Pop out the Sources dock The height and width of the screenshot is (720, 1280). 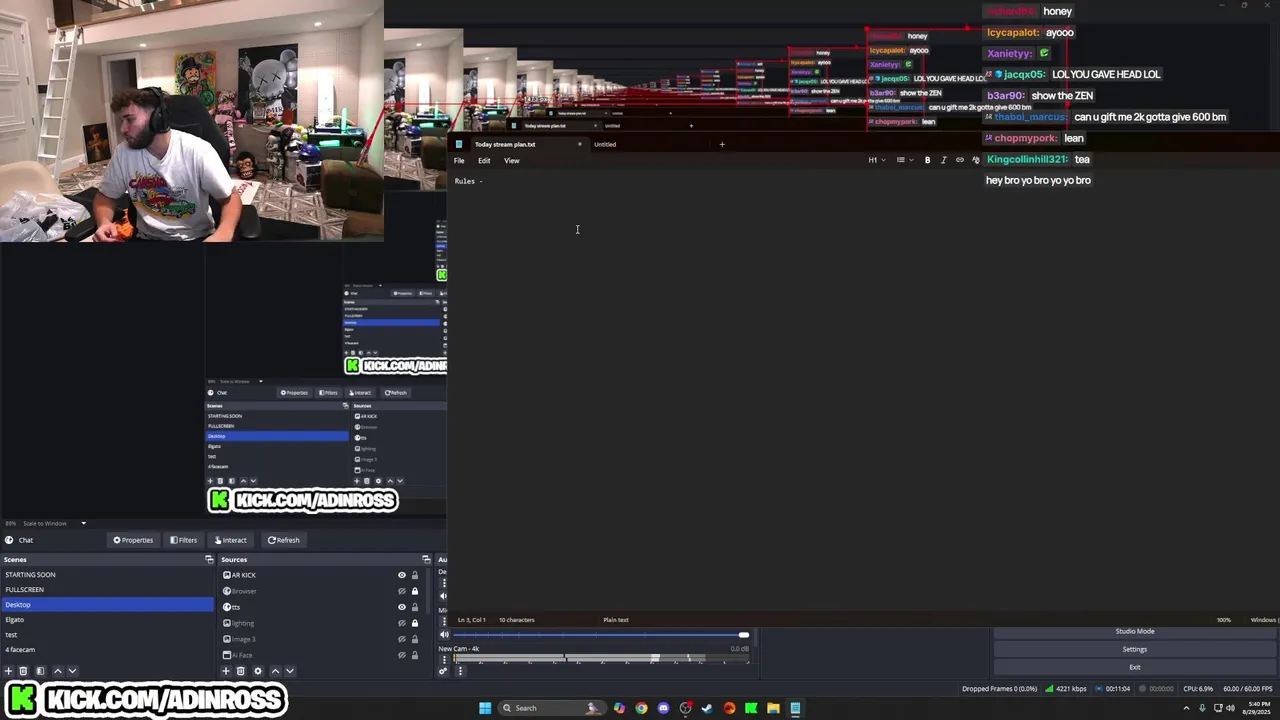tap(426, 559)
